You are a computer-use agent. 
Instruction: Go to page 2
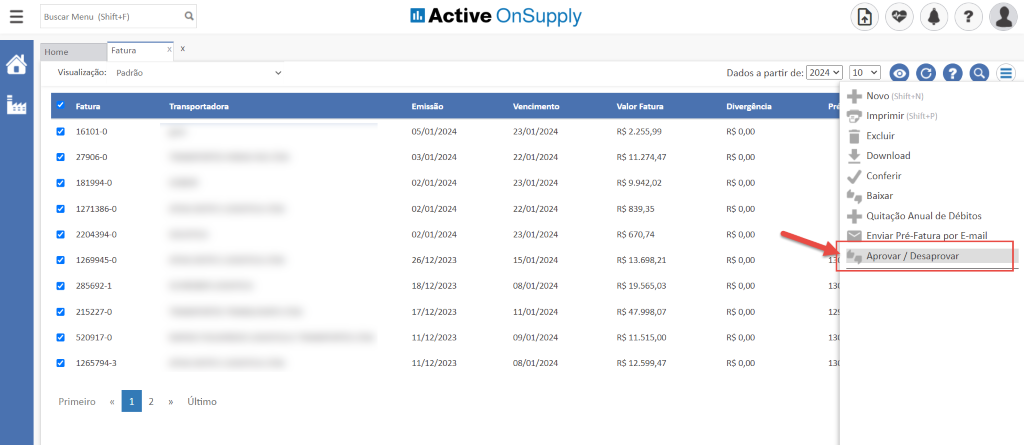[151, 402]
